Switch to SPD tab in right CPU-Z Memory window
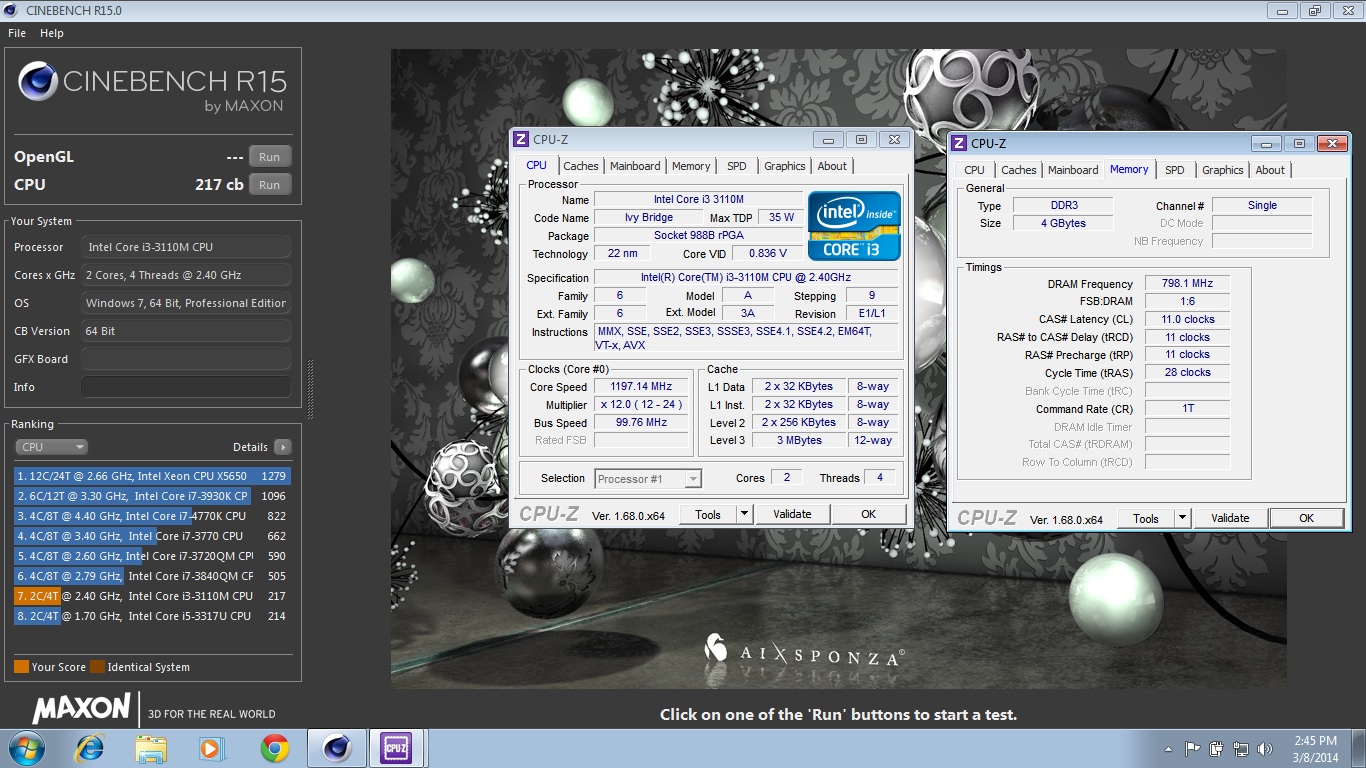This screenshot has width=1366, height=768. [x=1175, y=170]
